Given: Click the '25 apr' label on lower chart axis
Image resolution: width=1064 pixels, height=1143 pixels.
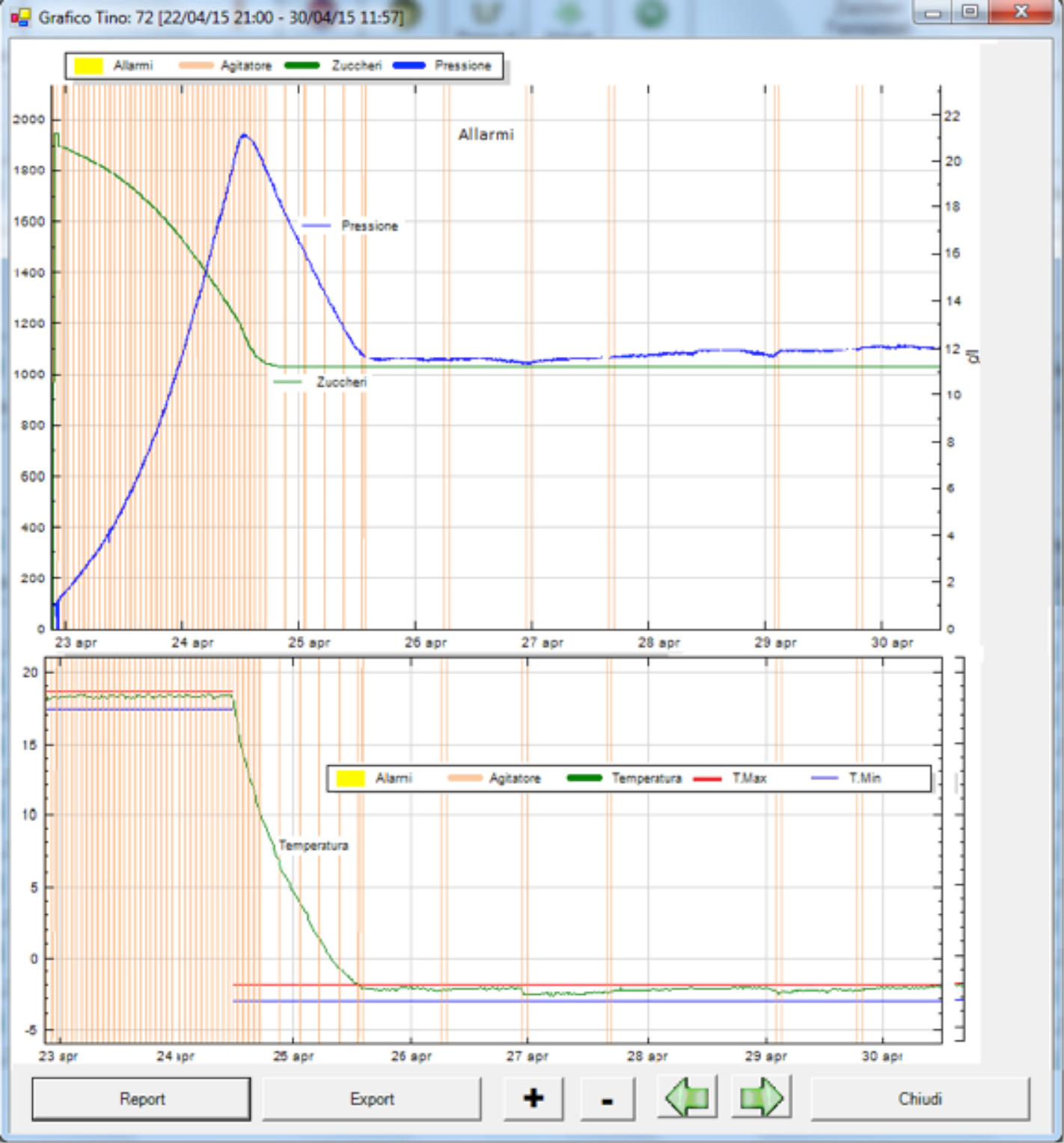Looking at the screenshot, I should [x=293, y=1056].
